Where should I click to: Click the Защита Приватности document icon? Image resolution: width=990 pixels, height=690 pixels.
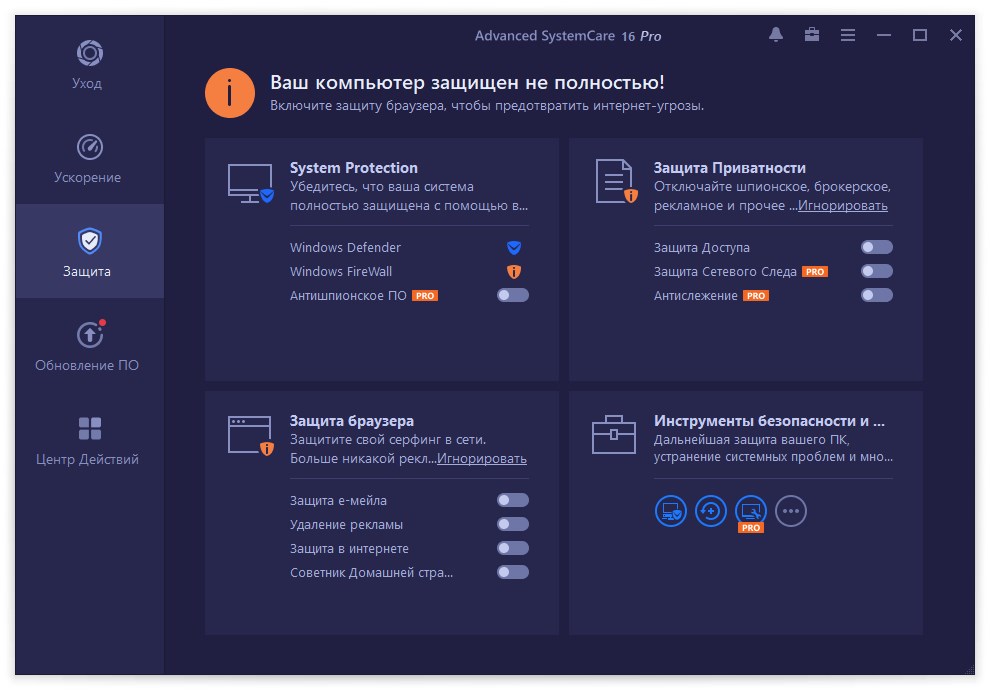pos(616,181)
